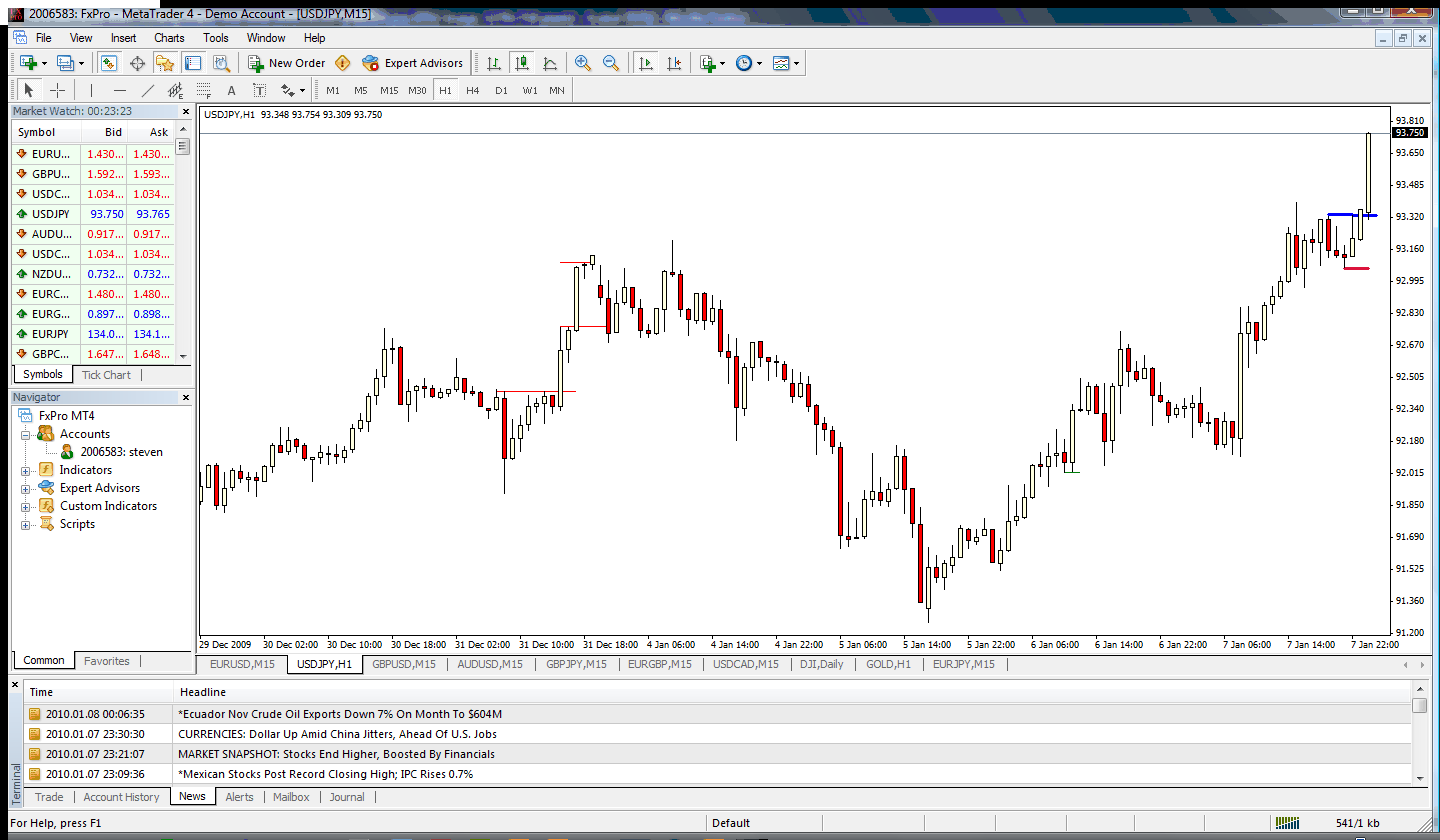Open the Insert menu

click(124, 38)
